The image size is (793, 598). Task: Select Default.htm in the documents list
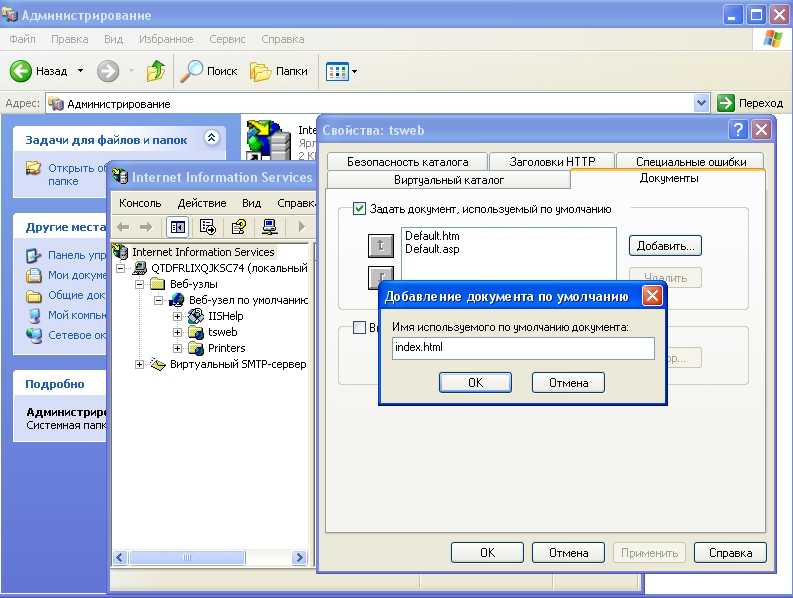(432, 236)
